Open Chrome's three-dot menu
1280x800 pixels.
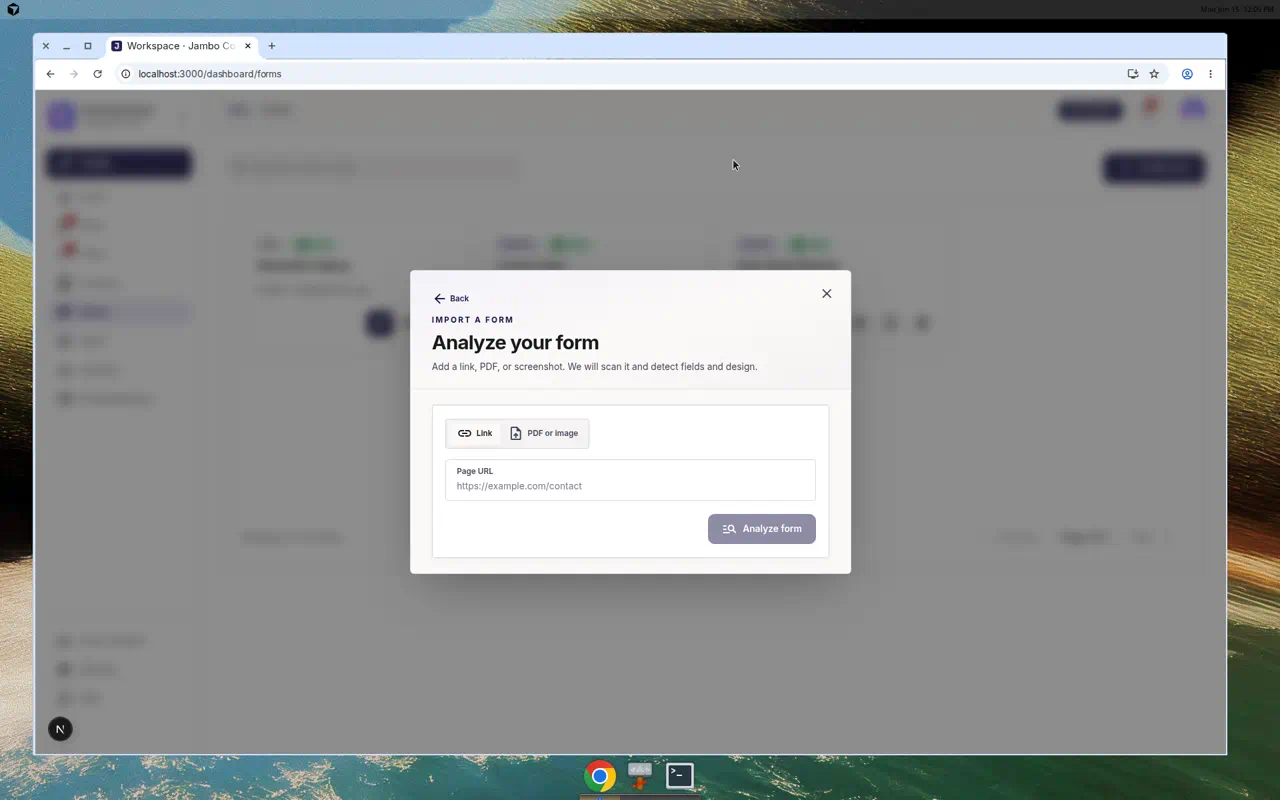[1210, 74]
